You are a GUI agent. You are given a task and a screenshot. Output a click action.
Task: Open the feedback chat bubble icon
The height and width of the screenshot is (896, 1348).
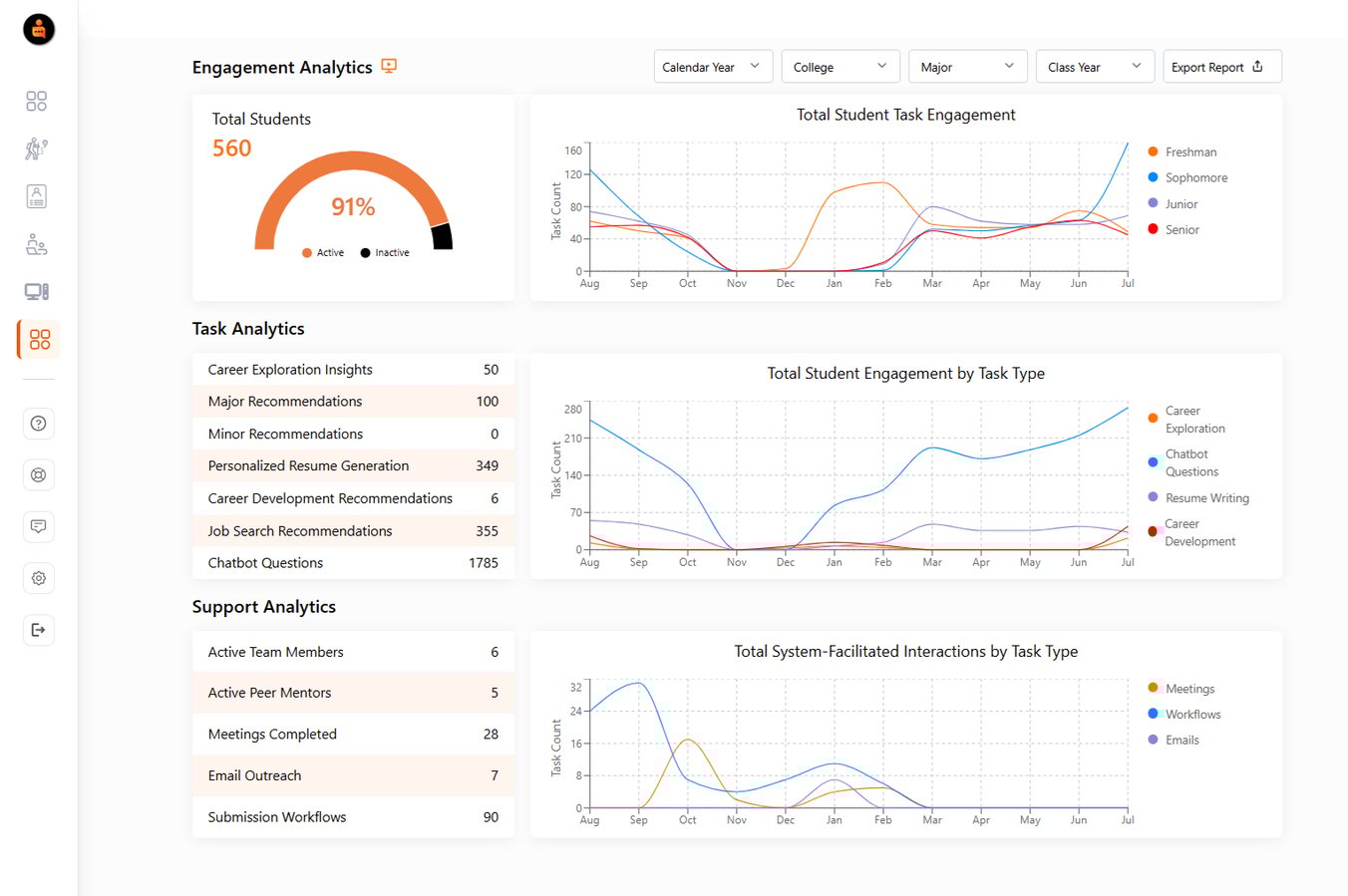[x=38, y=526]
